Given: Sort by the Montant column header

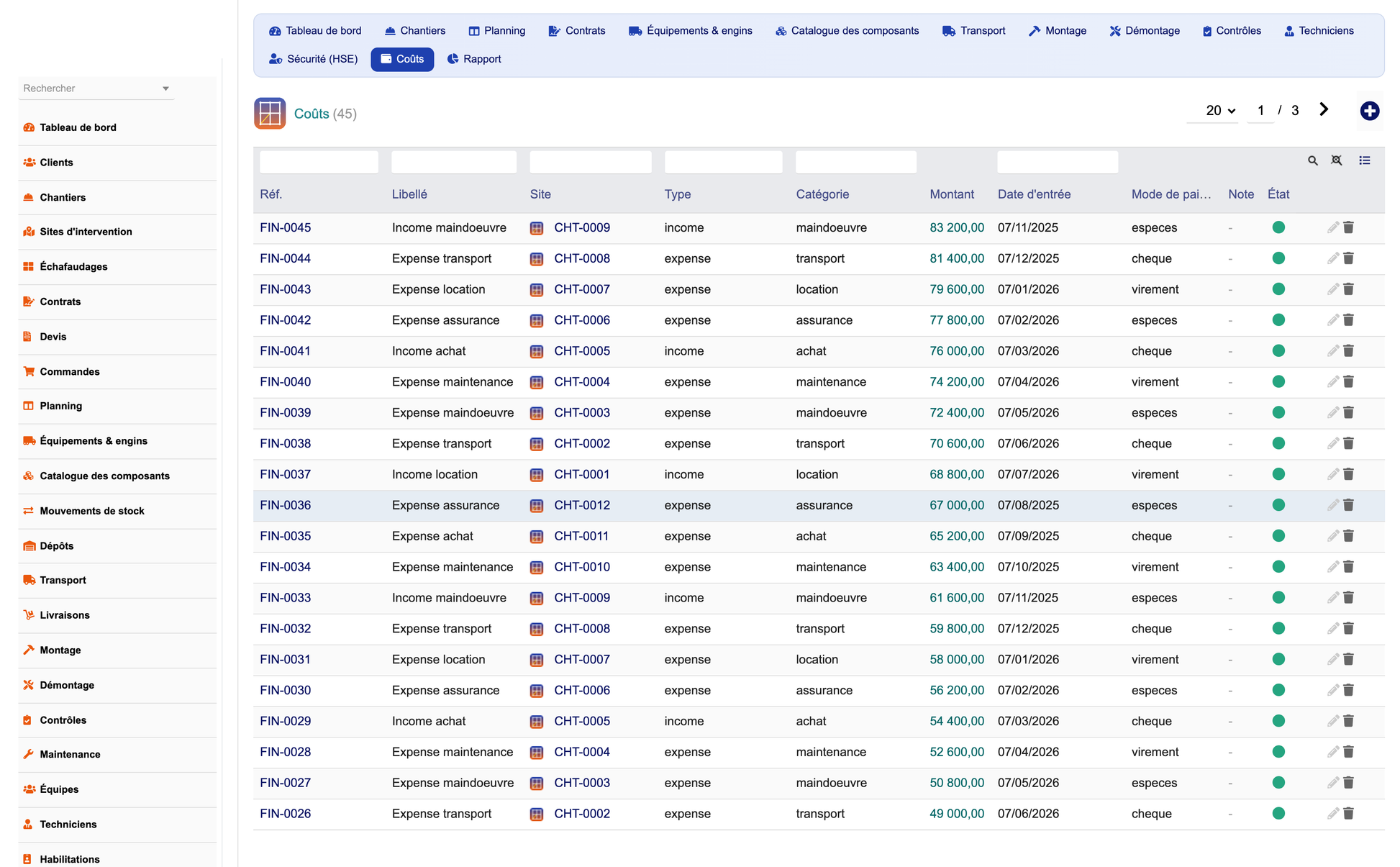Looking at the screenshot, I should coord(952,194).
